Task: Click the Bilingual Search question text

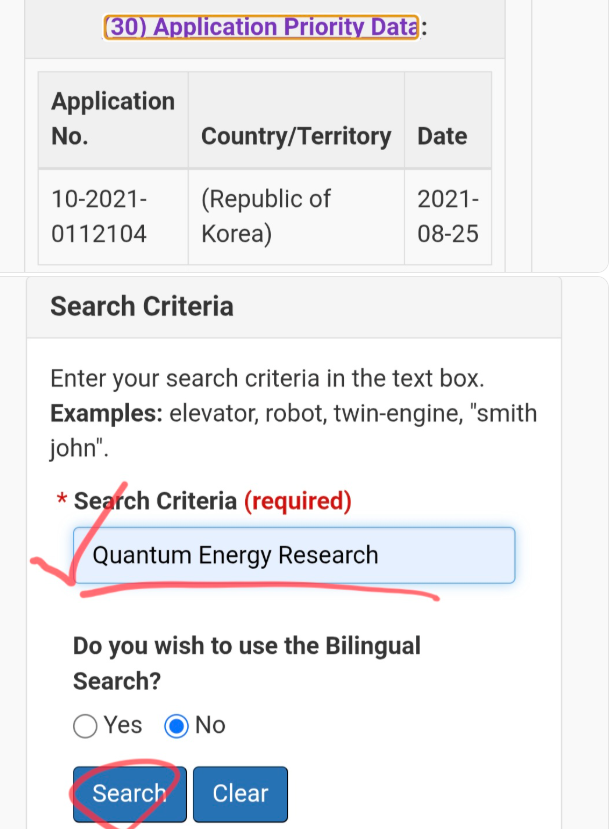Action: click(247, 662)
